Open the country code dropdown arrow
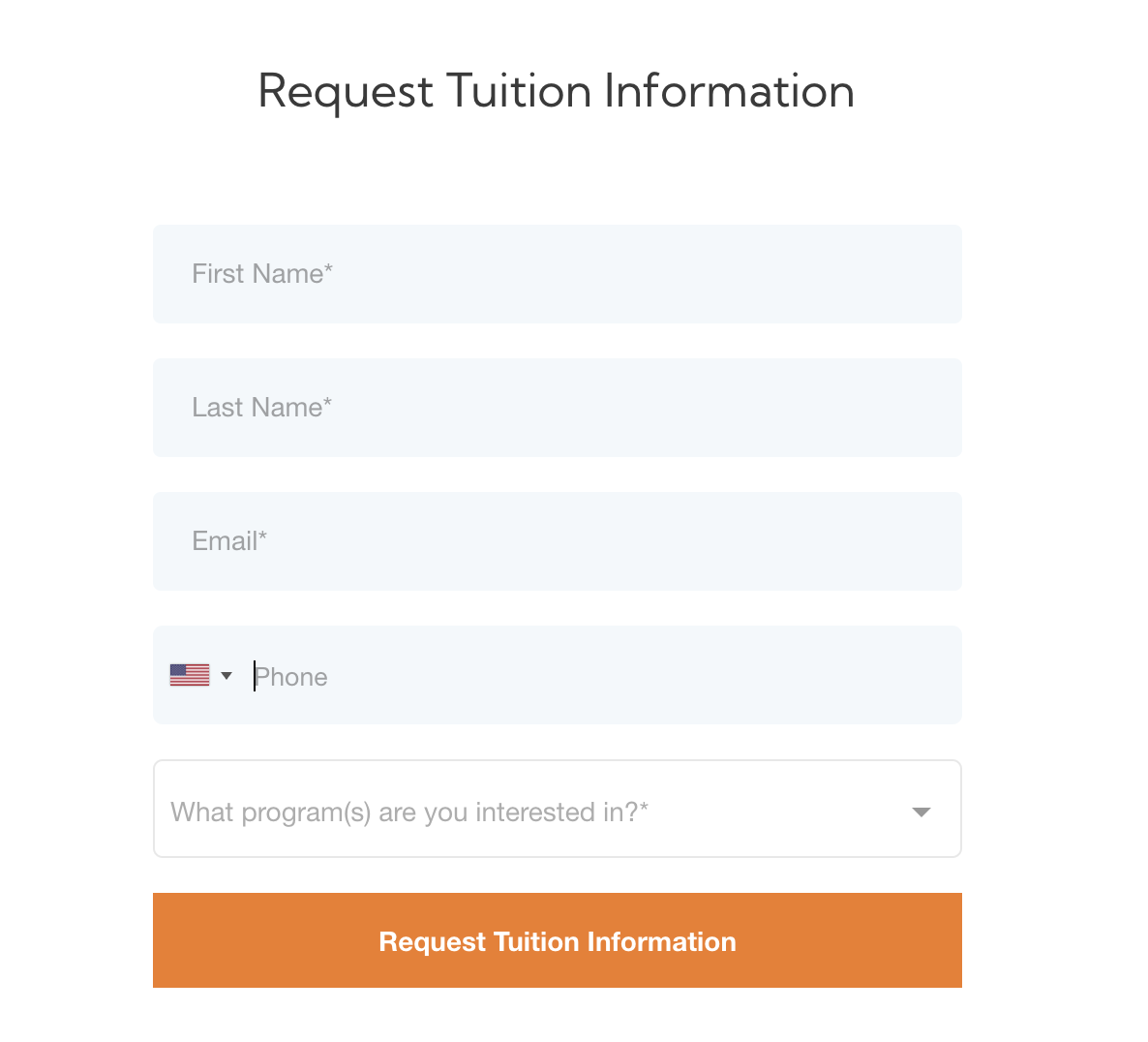Image resolution: width=1148 pixels, height=1042 pixels. click(x=227, y=675)
